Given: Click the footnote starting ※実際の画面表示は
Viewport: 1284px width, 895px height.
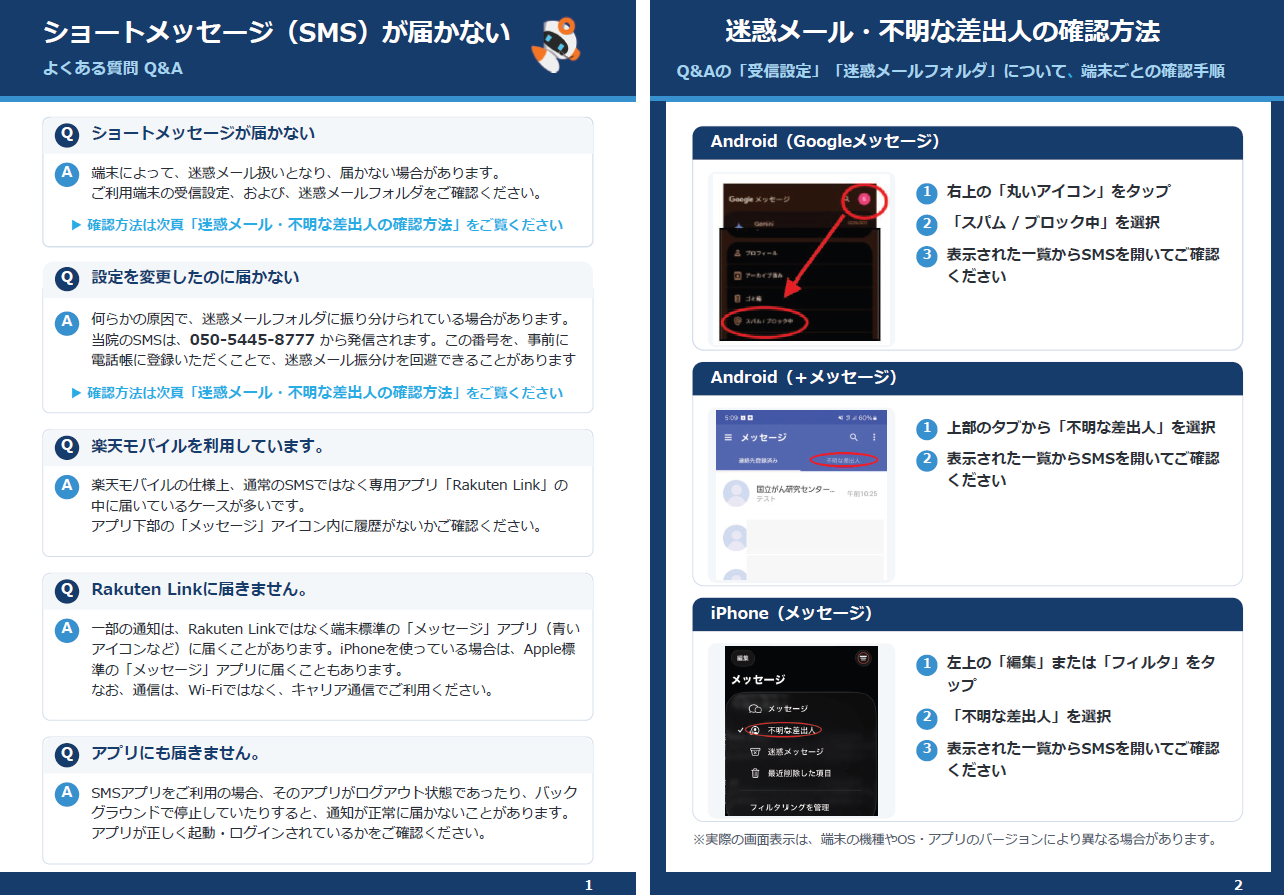Looking at the screenshot, I should coord(955,839).
